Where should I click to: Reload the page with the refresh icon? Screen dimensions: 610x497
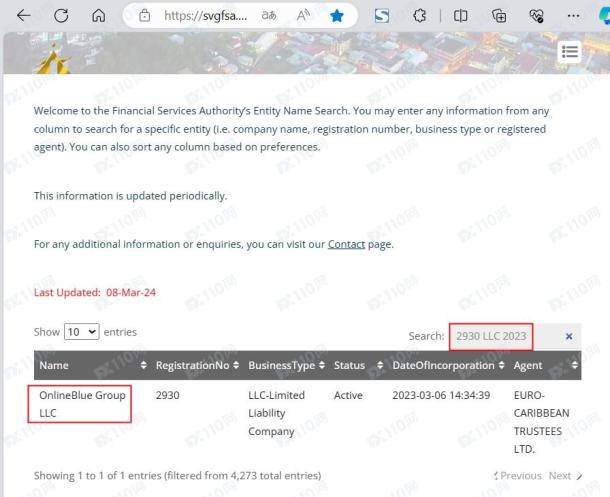tap(61, 16)
